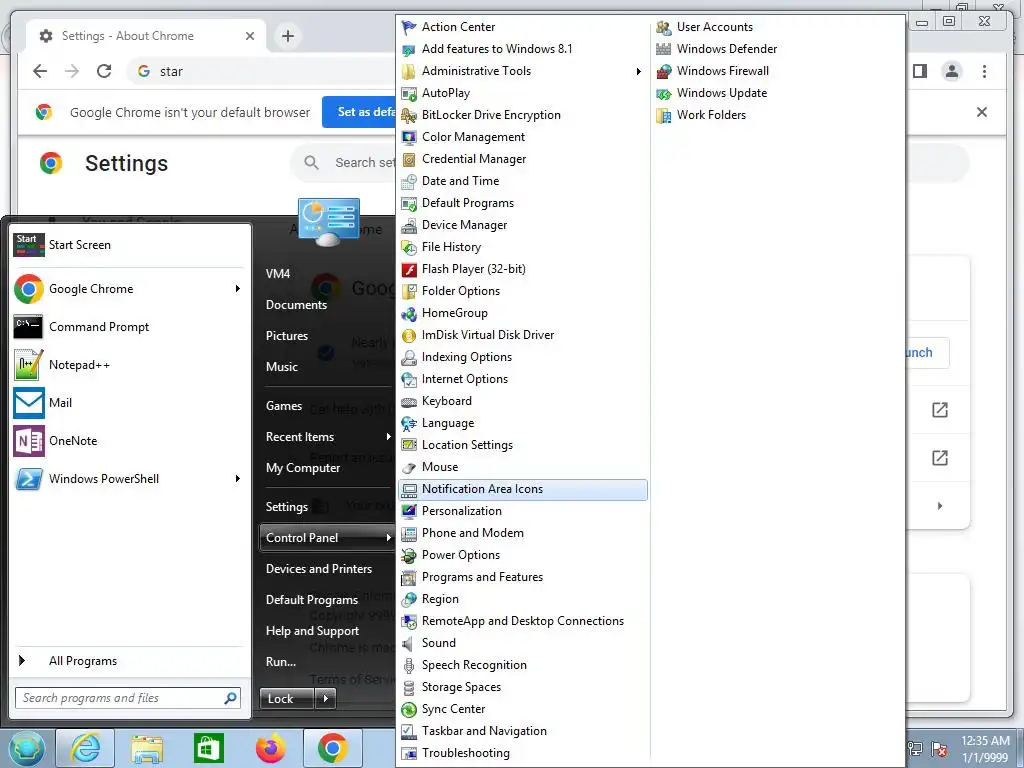Expand Administrative Tools submenu arrow
1024x768 pixels.
[x=639, y=71]
